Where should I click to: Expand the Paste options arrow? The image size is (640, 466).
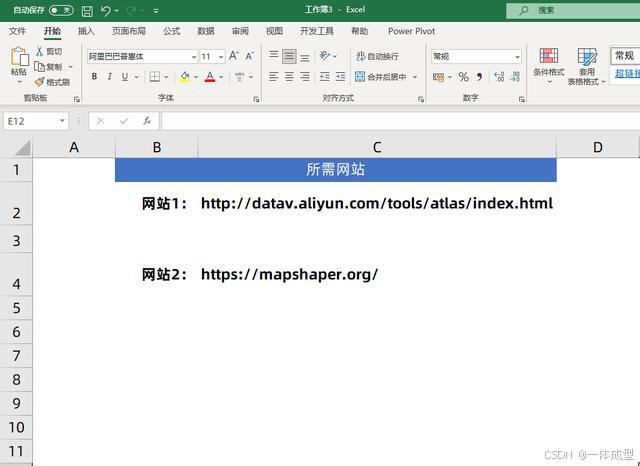pyautogui.click(x=19, y=82)
